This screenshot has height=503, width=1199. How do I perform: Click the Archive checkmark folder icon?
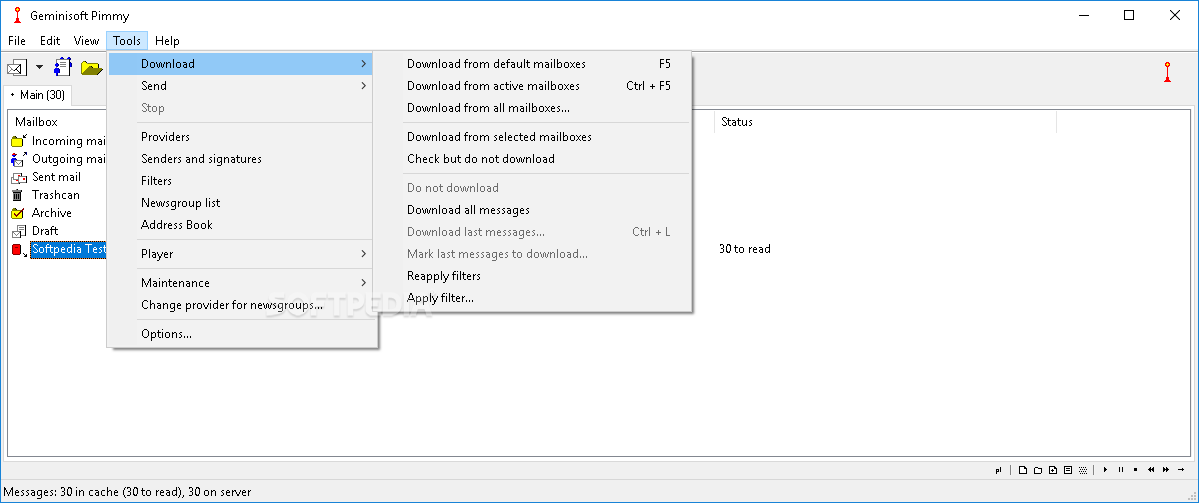point(18,213)
